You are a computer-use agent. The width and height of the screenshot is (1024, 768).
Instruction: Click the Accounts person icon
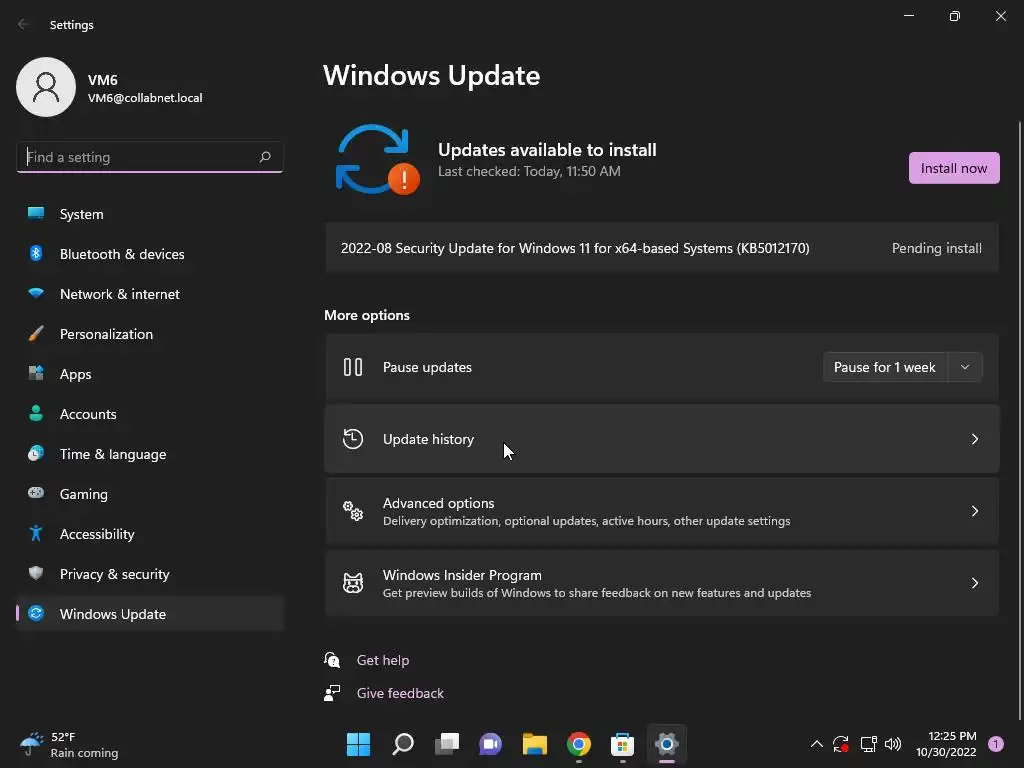[36, 413]
